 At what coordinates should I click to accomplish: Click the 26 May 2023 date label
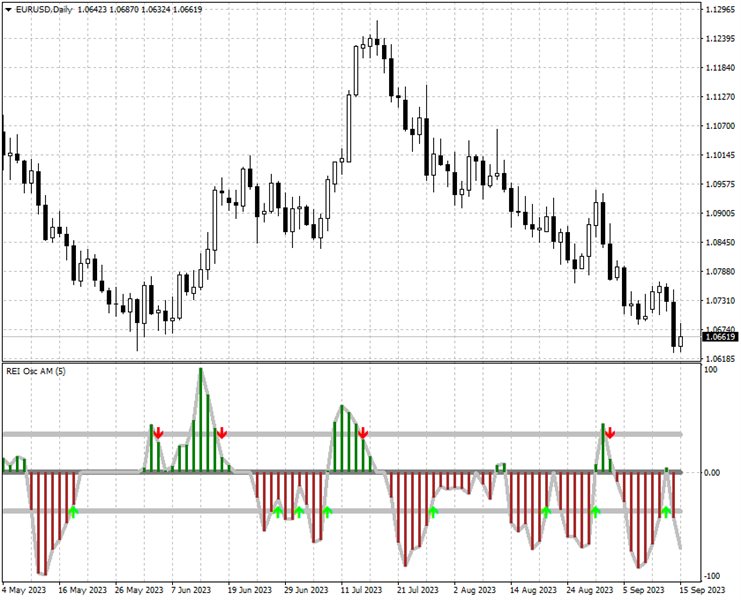click(x=139, y=590)
